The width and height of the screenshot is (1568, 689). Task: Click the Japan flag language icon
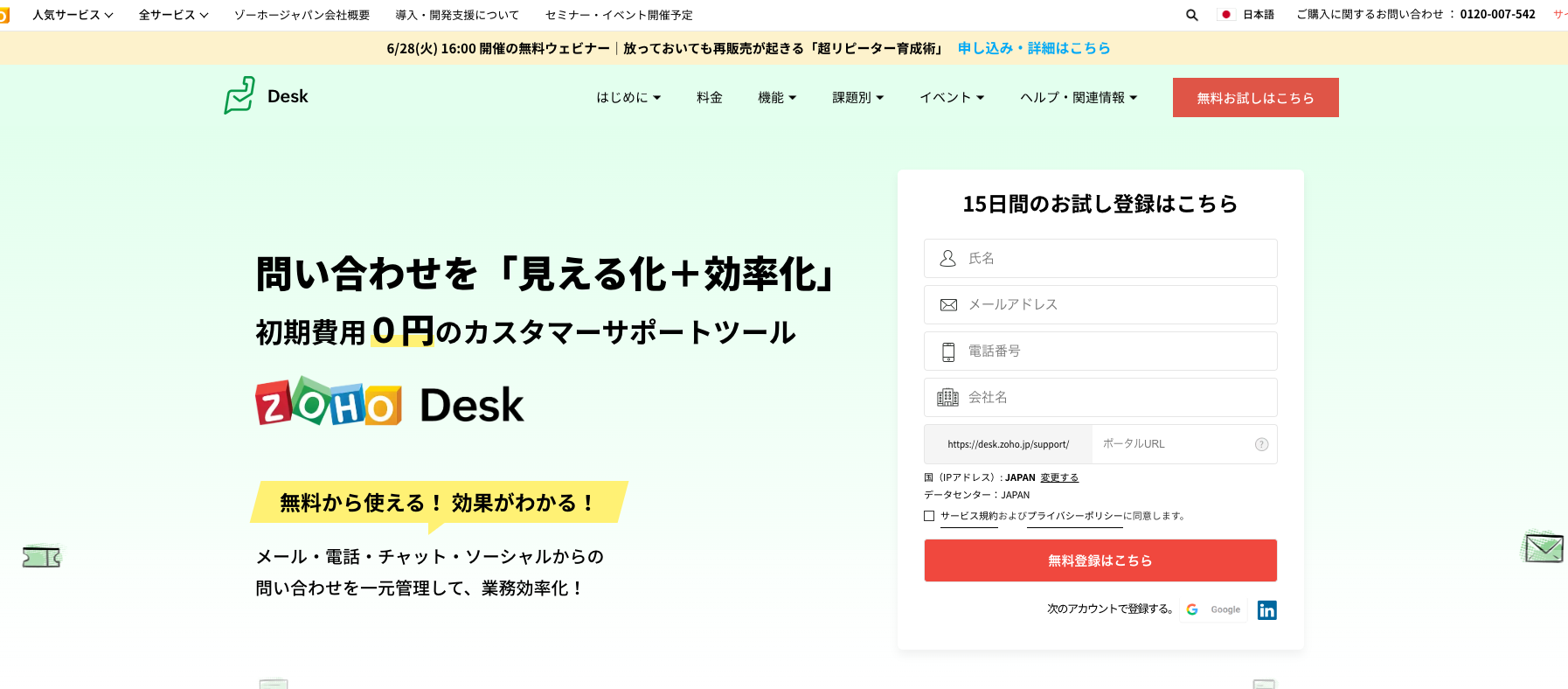1226,15
